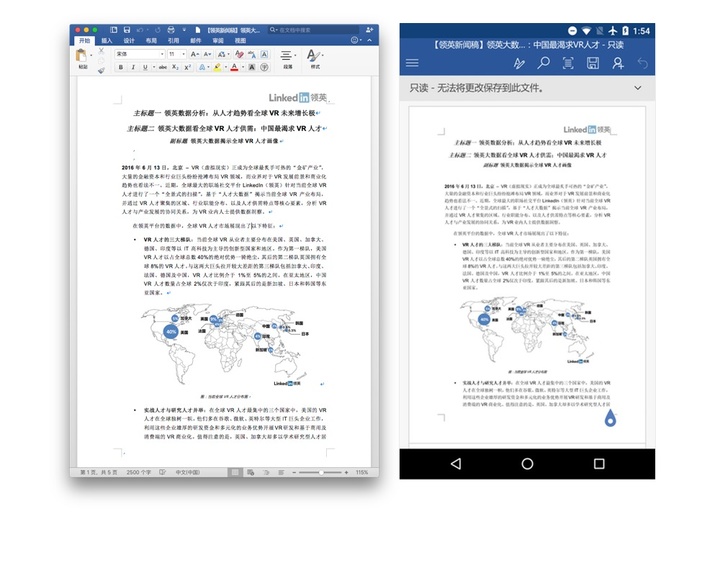This screenshot has width=720, height=576.
Task: Open the hamburger menu in mobile Word
Action: 412,63
